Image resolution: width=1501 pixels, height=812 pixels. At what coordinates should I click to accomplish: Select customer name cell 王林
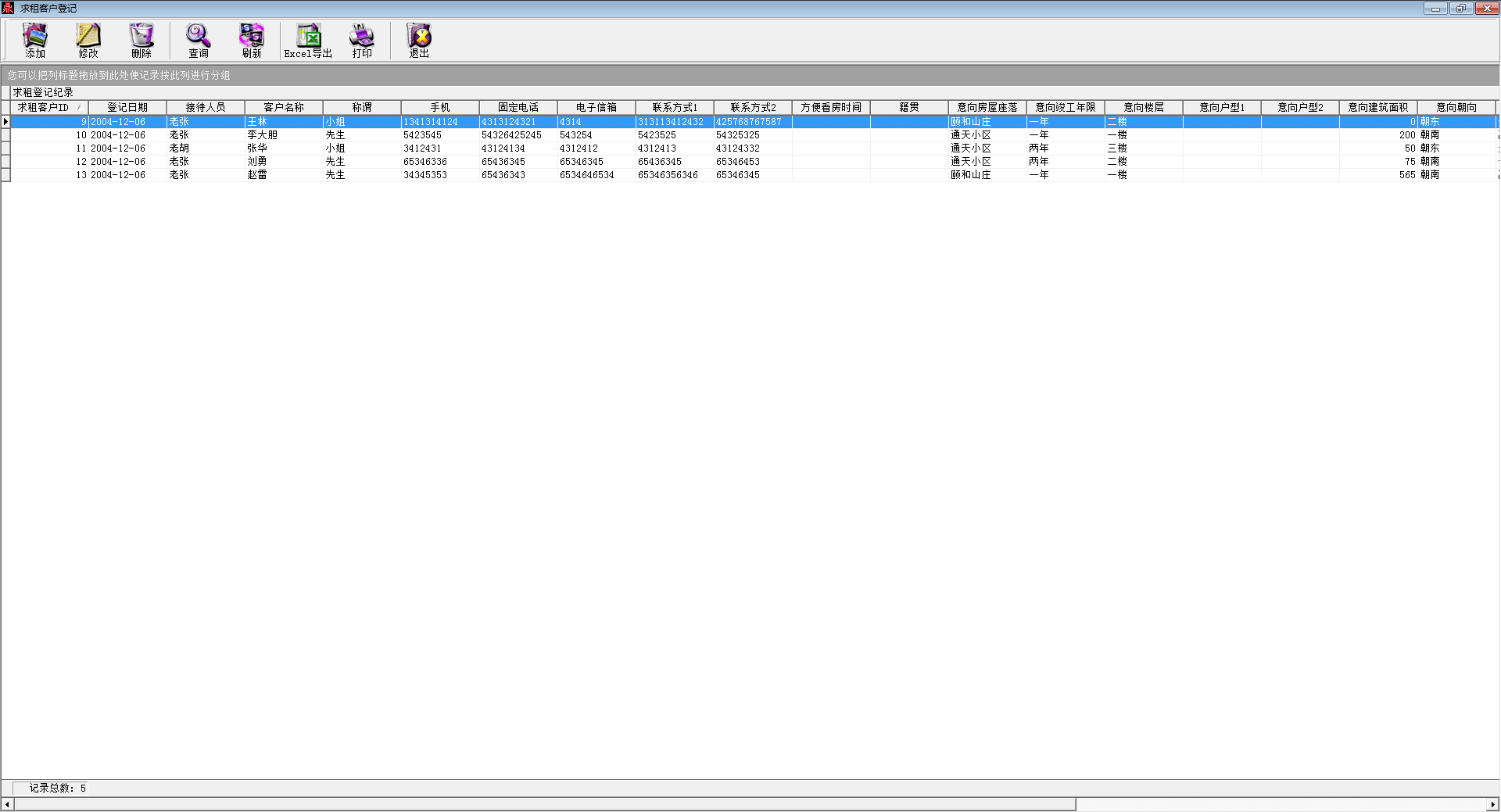pyautogui.click(x=284, y=122)
